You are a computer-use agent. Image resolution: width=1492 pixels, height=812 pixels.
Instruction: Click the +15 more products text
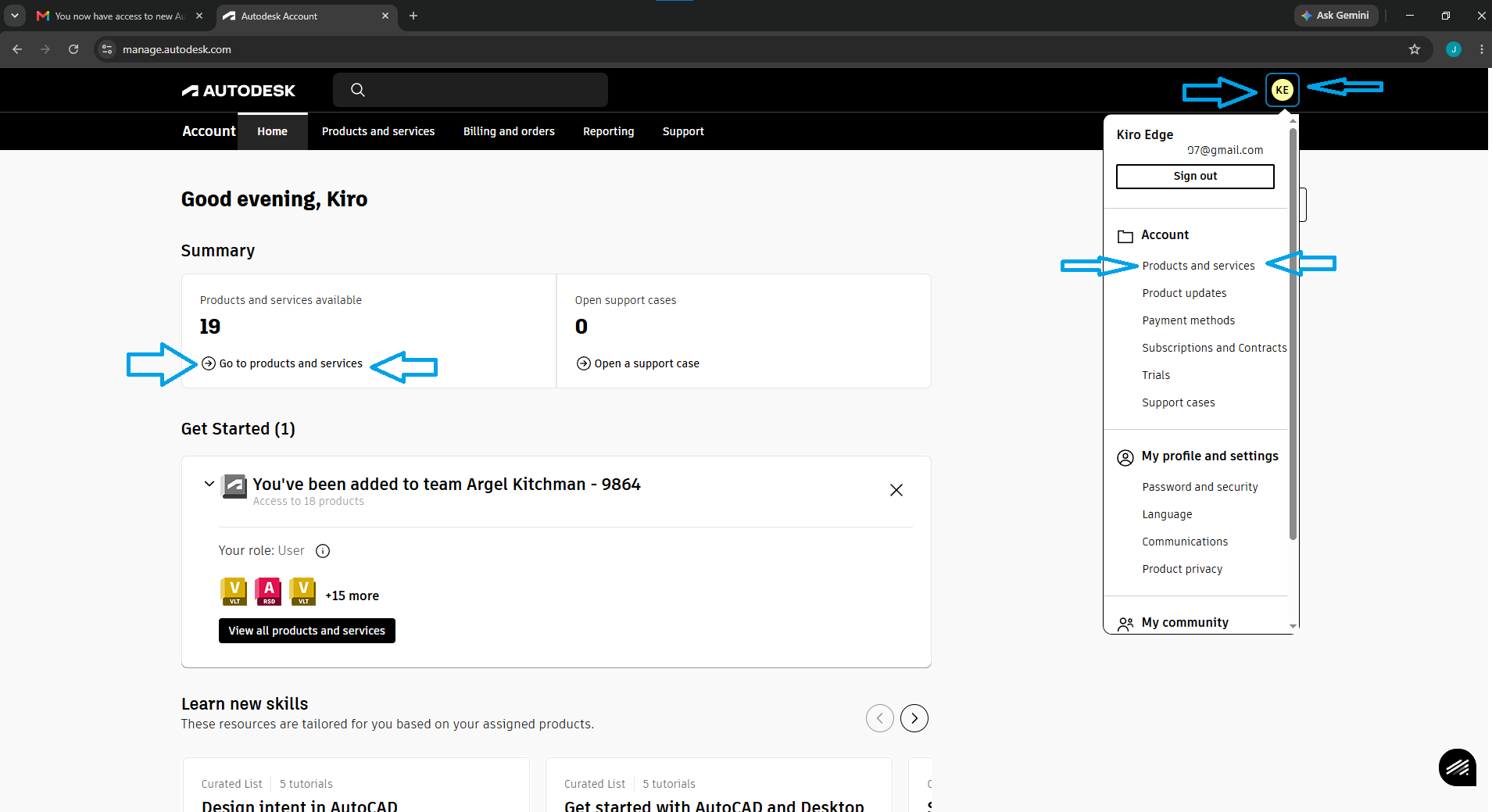352,596
